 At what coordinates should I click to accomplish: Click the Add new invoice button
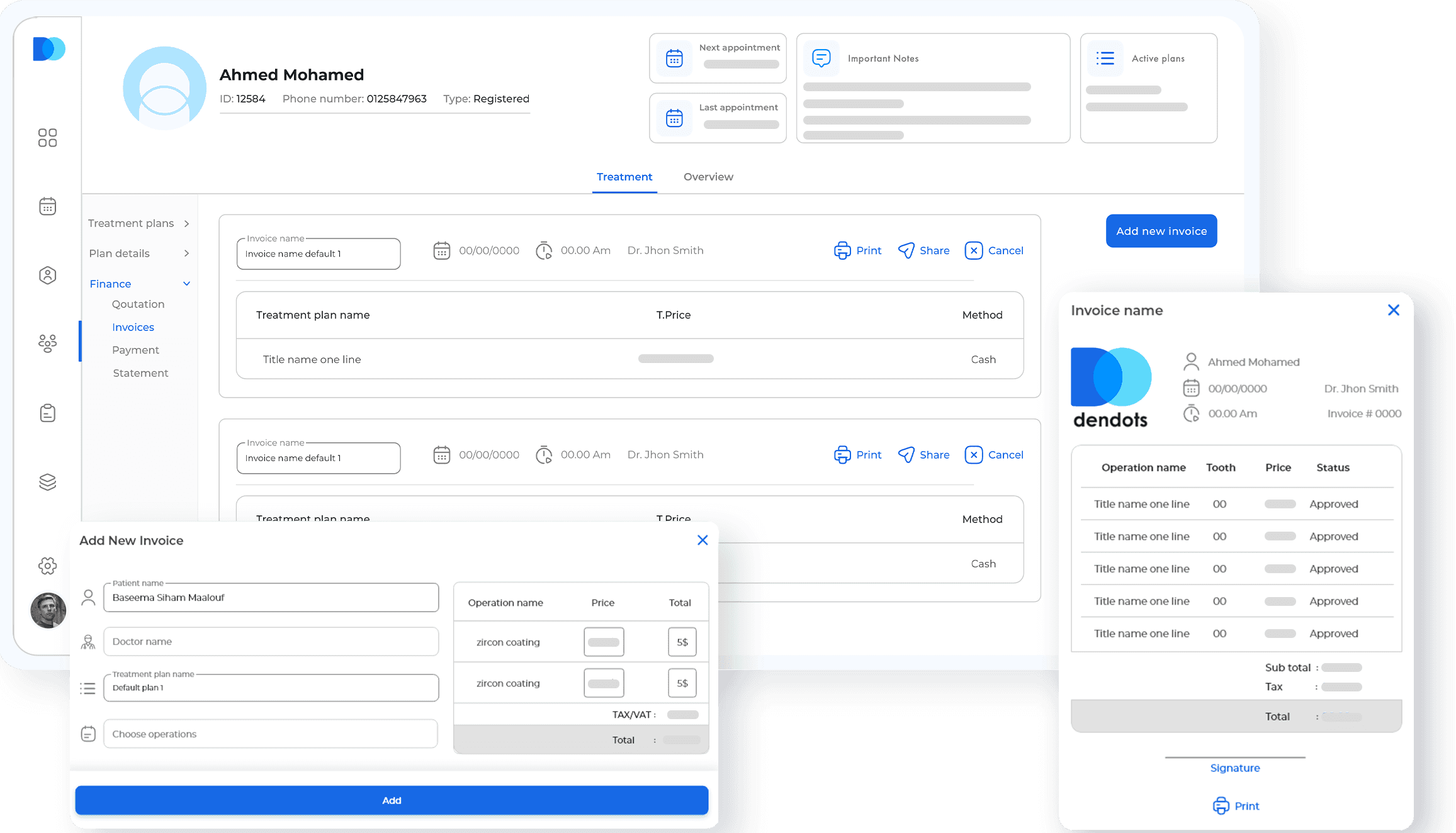[1161, 231]
